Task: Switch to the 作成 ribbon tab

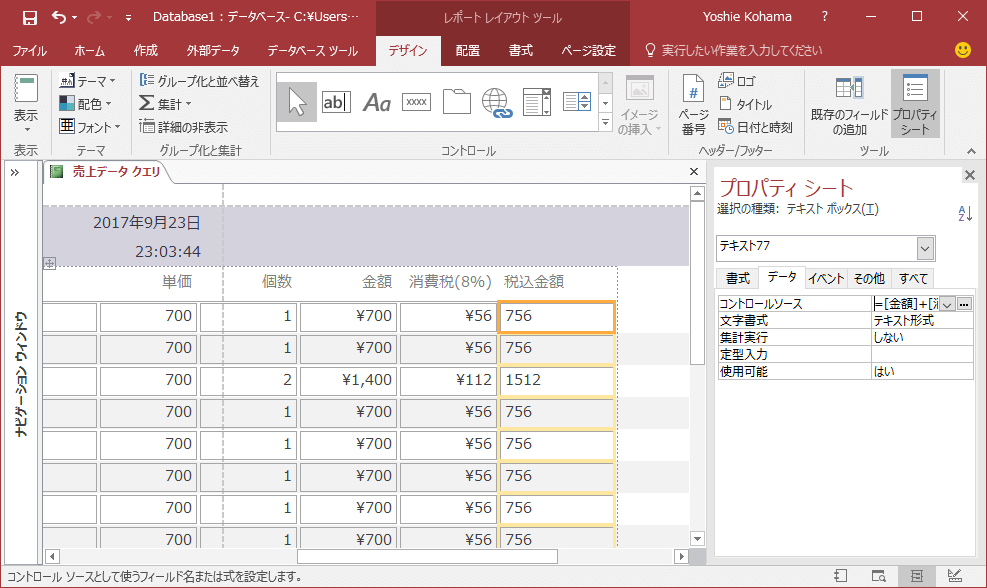Action: click(x=145, y=50)
